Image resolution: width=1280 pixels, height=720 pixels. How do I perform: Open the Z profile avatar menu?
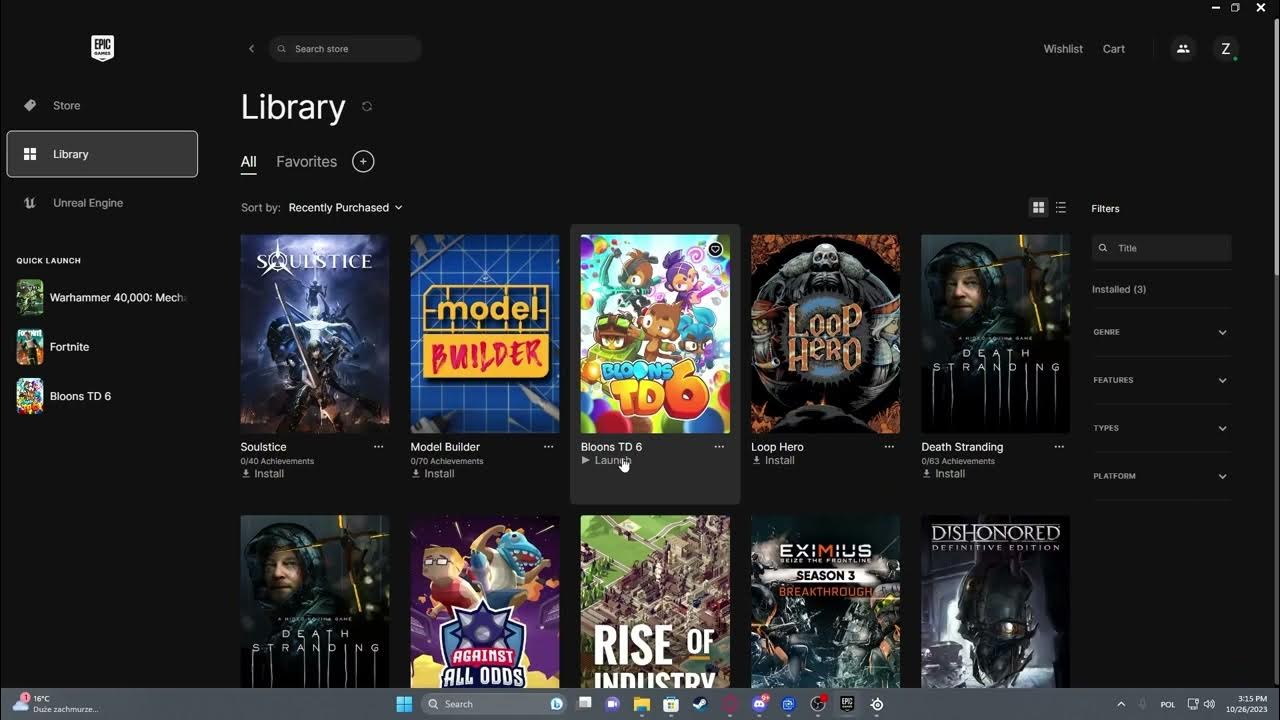point(1225,49)
